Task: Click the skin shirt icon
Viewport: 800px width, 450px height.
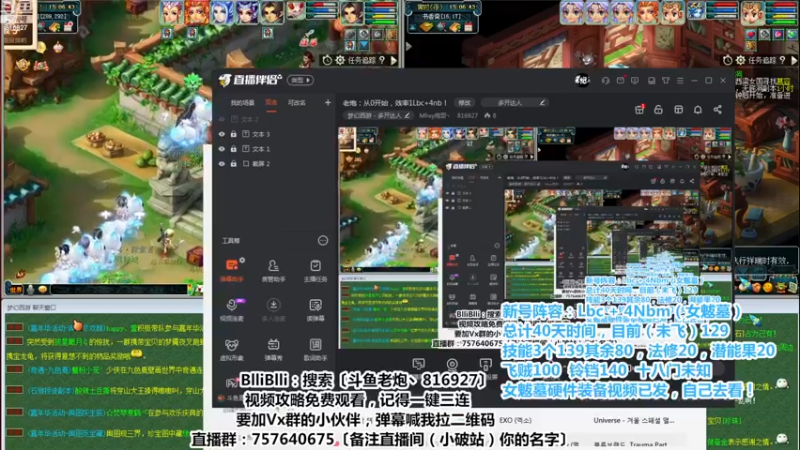Action: 666,81
